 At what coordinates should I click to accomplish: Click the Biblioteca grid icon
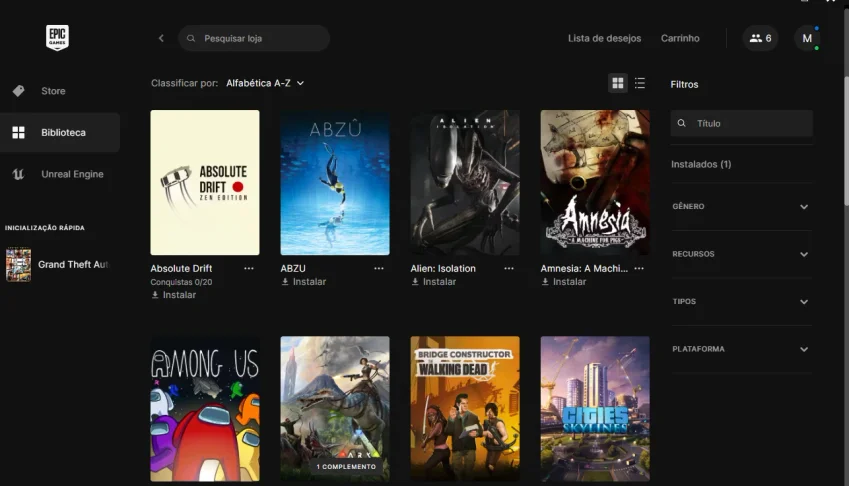(x=18, y=133)
